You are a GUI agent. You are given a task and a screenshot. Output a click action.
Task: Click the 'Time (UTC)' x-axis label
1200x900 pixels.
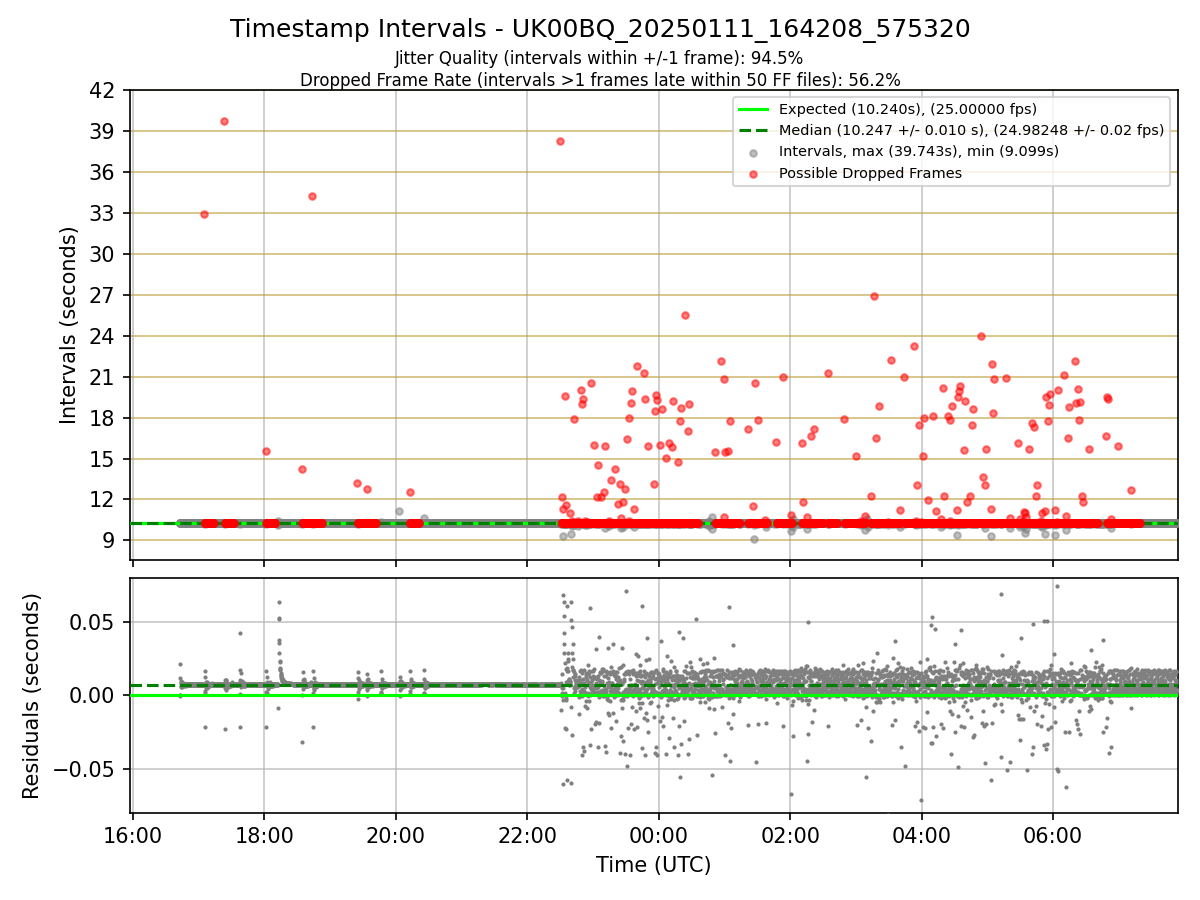[653, 865]
